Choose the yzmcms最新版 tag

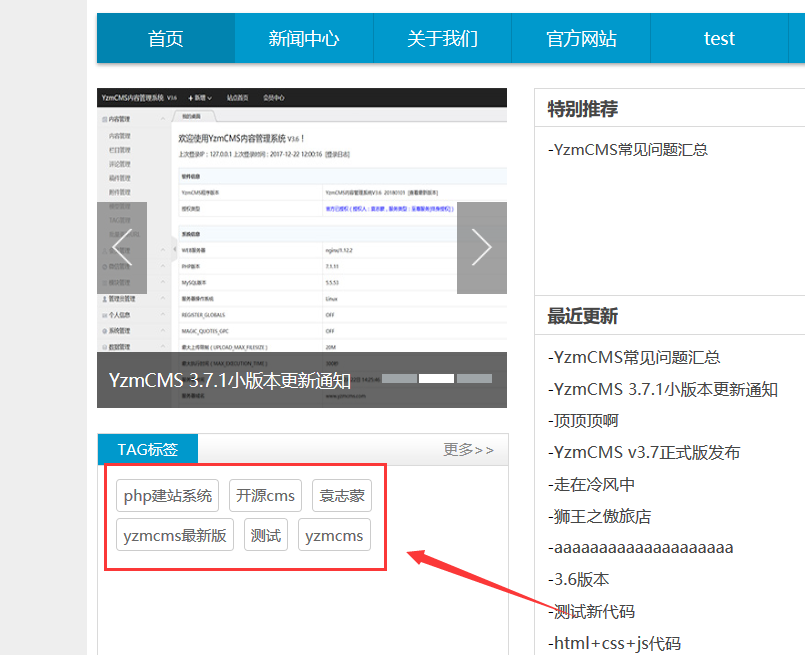tap(175, 535)
